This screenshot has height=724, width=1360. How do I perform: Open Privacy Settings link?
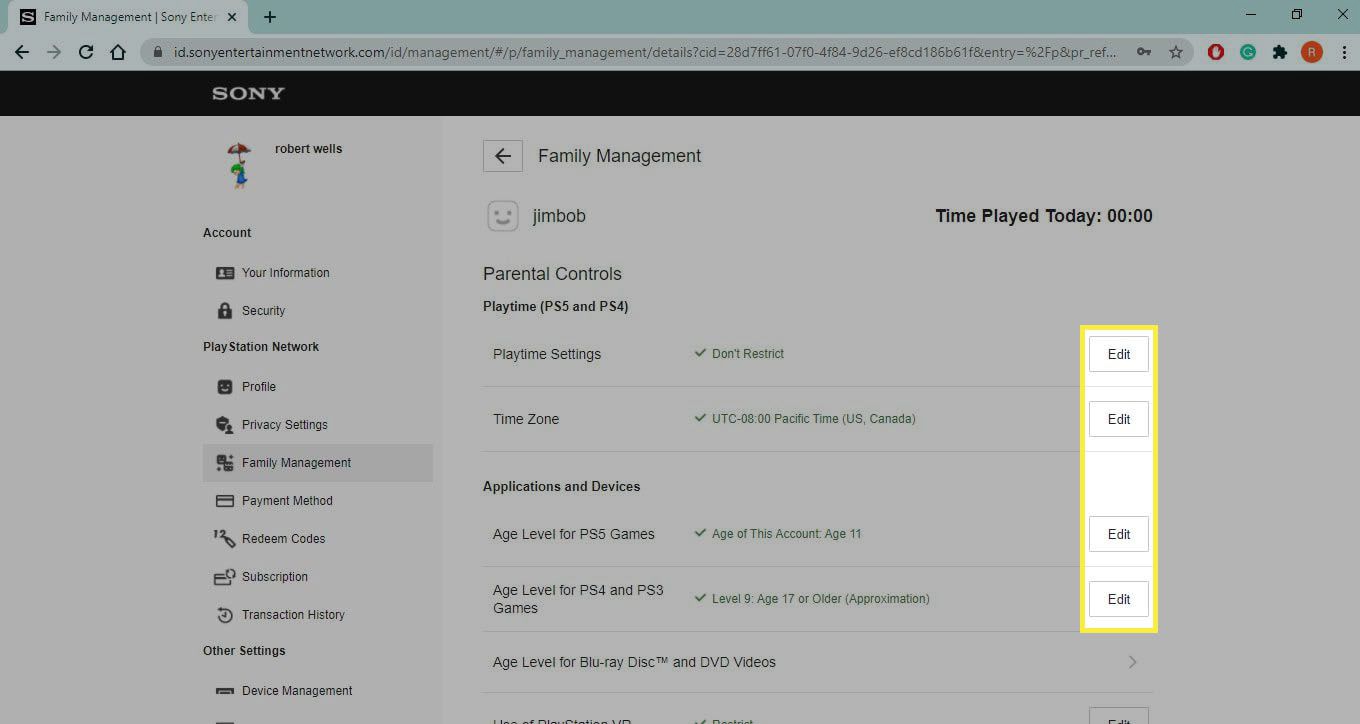(x=284, y=425)
